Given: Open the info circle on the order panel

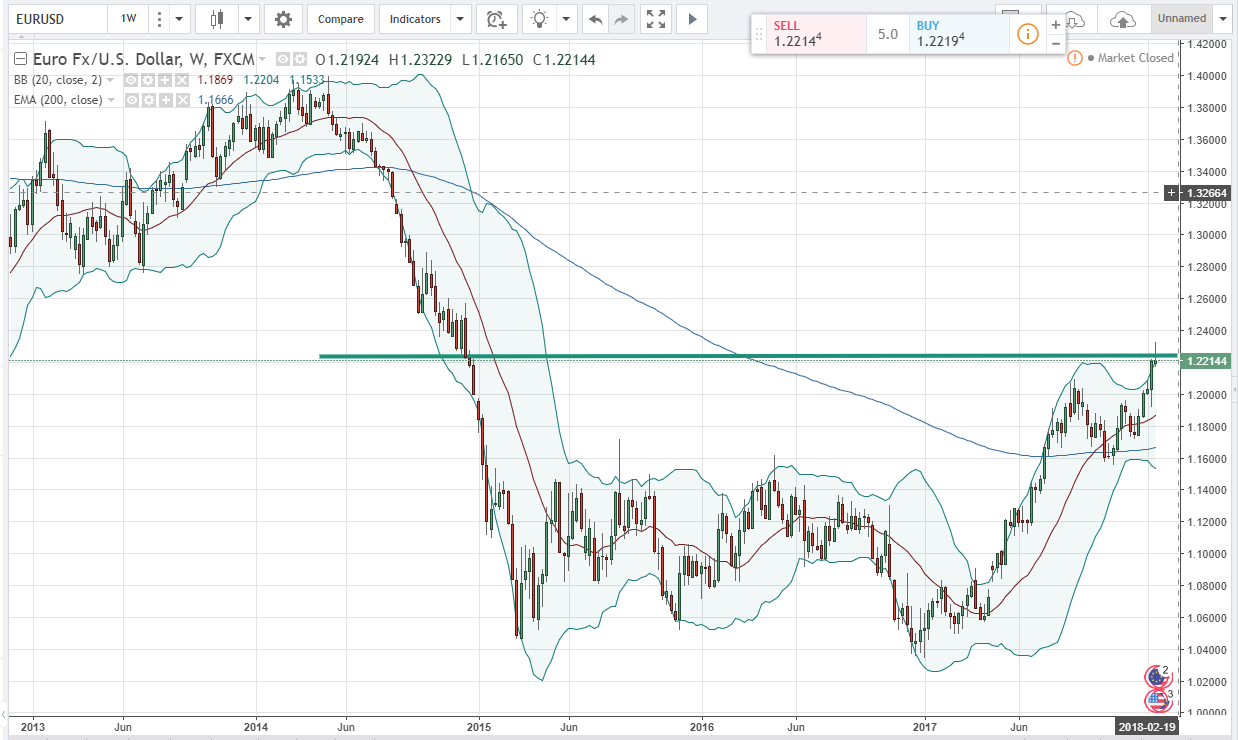Looking at the screenshot, I should pos(1027,33).
